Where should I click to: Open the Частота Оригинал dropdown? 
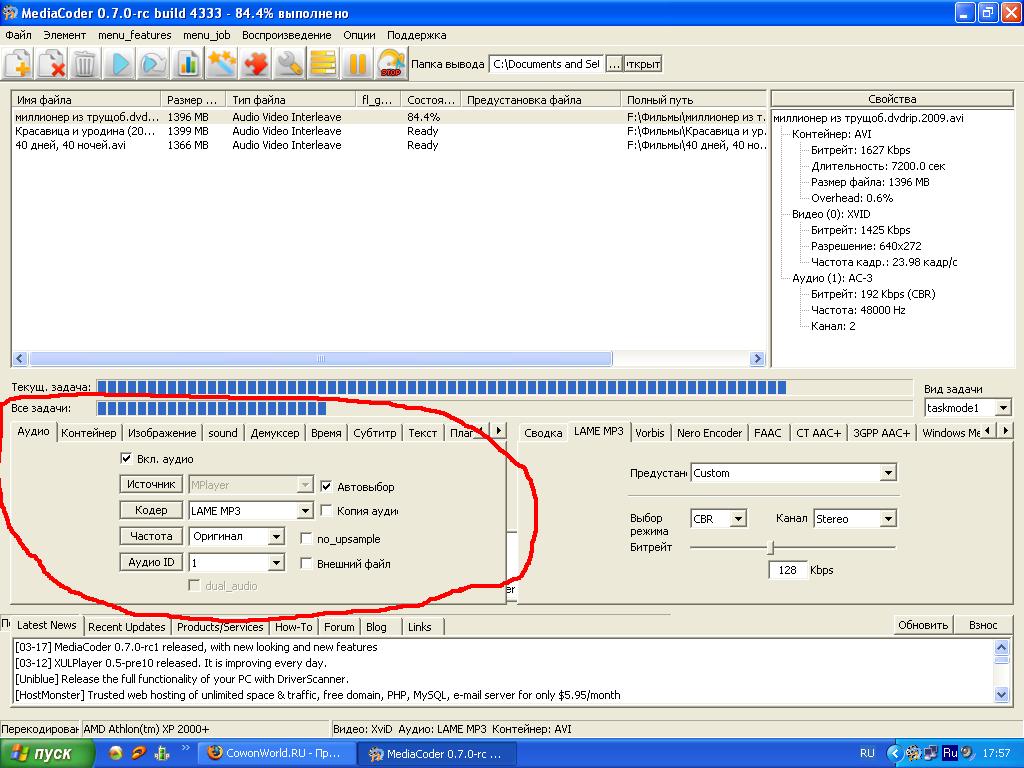click(276, 536)
